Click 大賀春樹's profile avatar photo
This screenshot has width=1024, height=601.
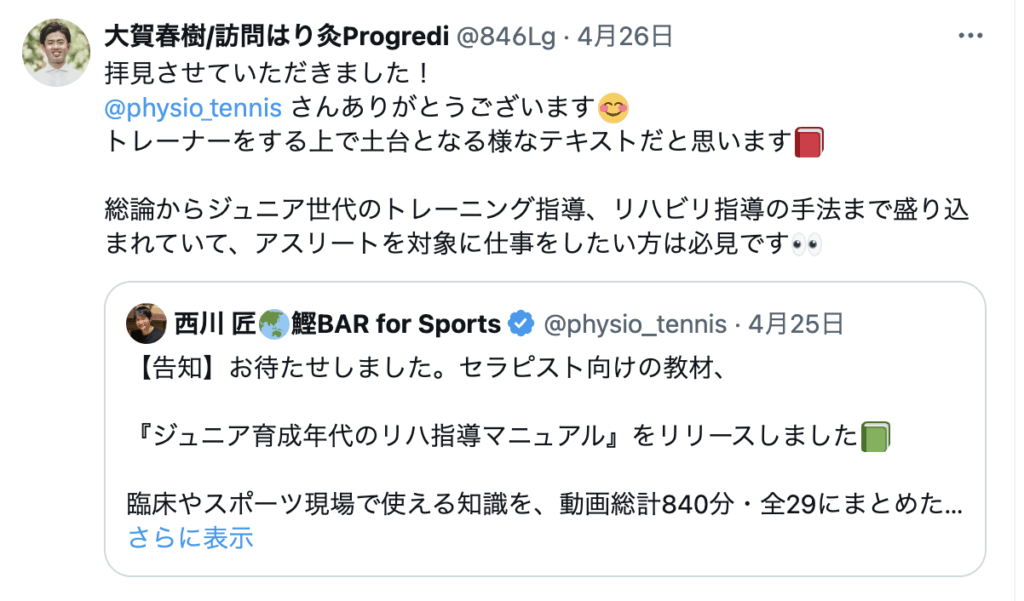click(56, 53)
